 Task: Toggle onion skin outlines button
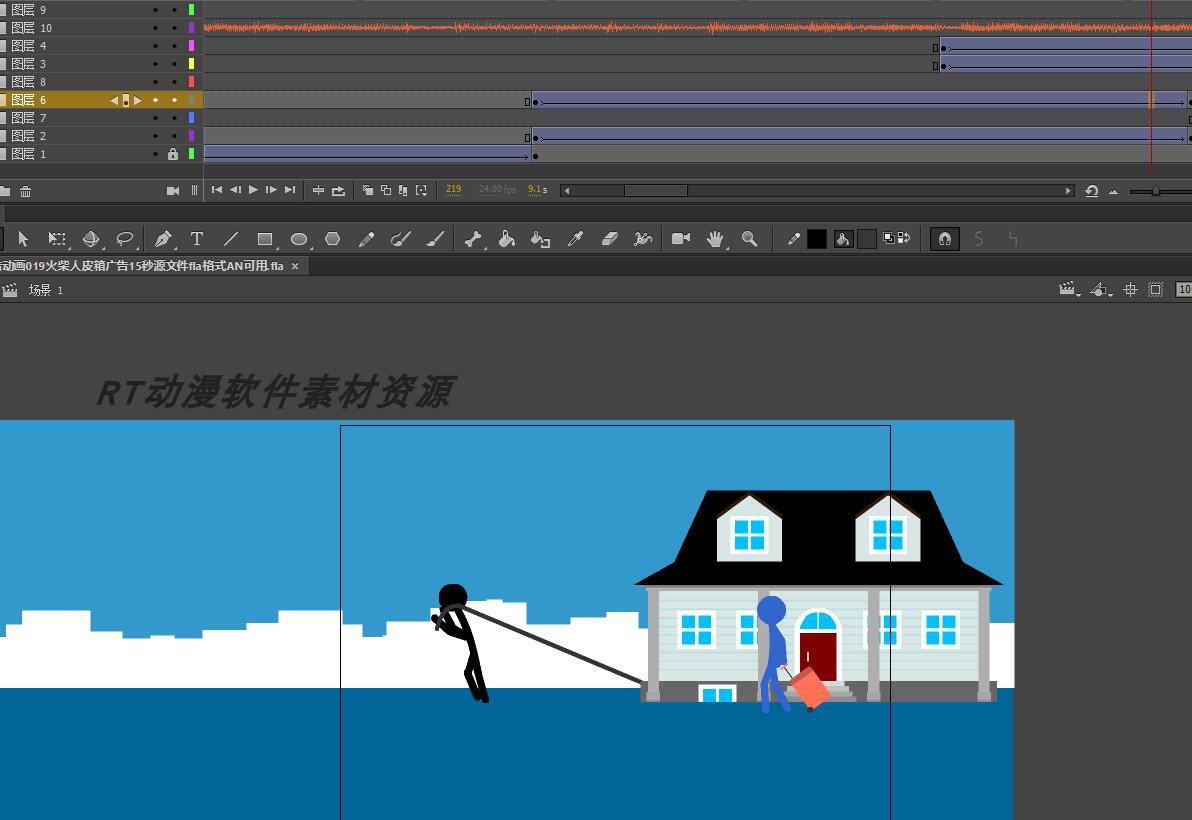(385, 191)
